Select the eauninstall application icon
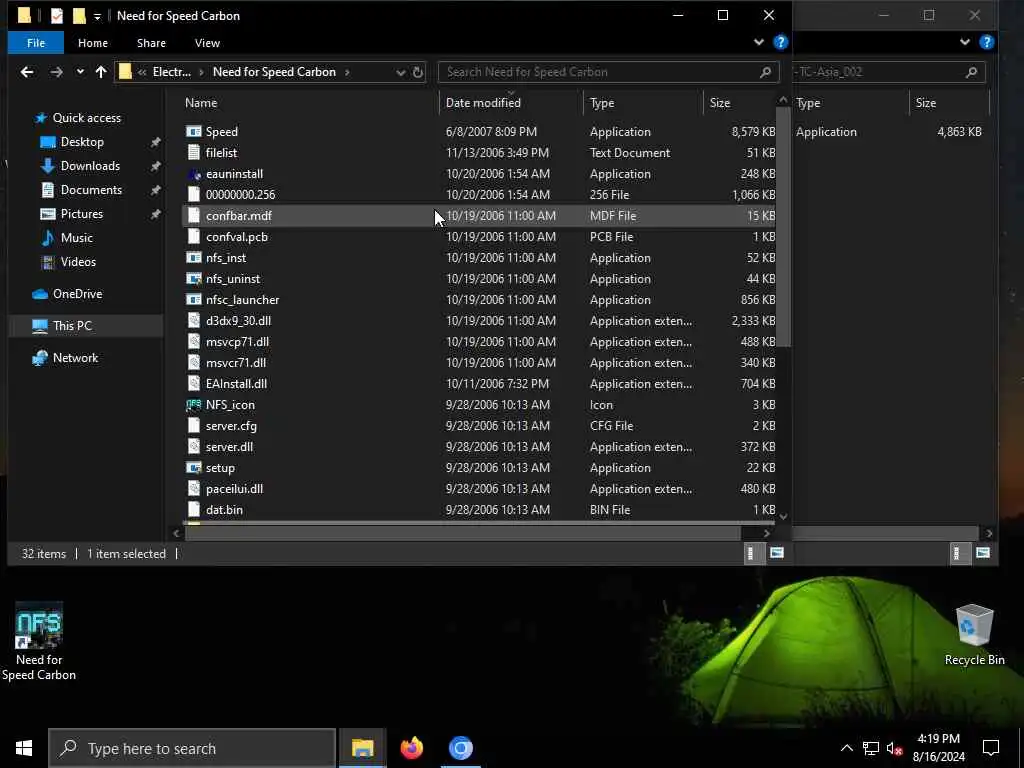The height and width of the screenshot is (768, 1024). (193, 174)
